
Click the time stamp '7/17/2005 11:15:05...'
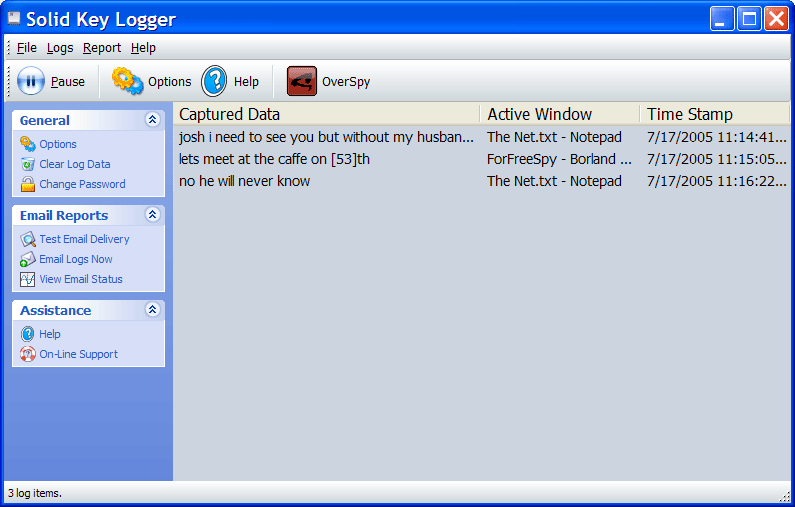716,159
